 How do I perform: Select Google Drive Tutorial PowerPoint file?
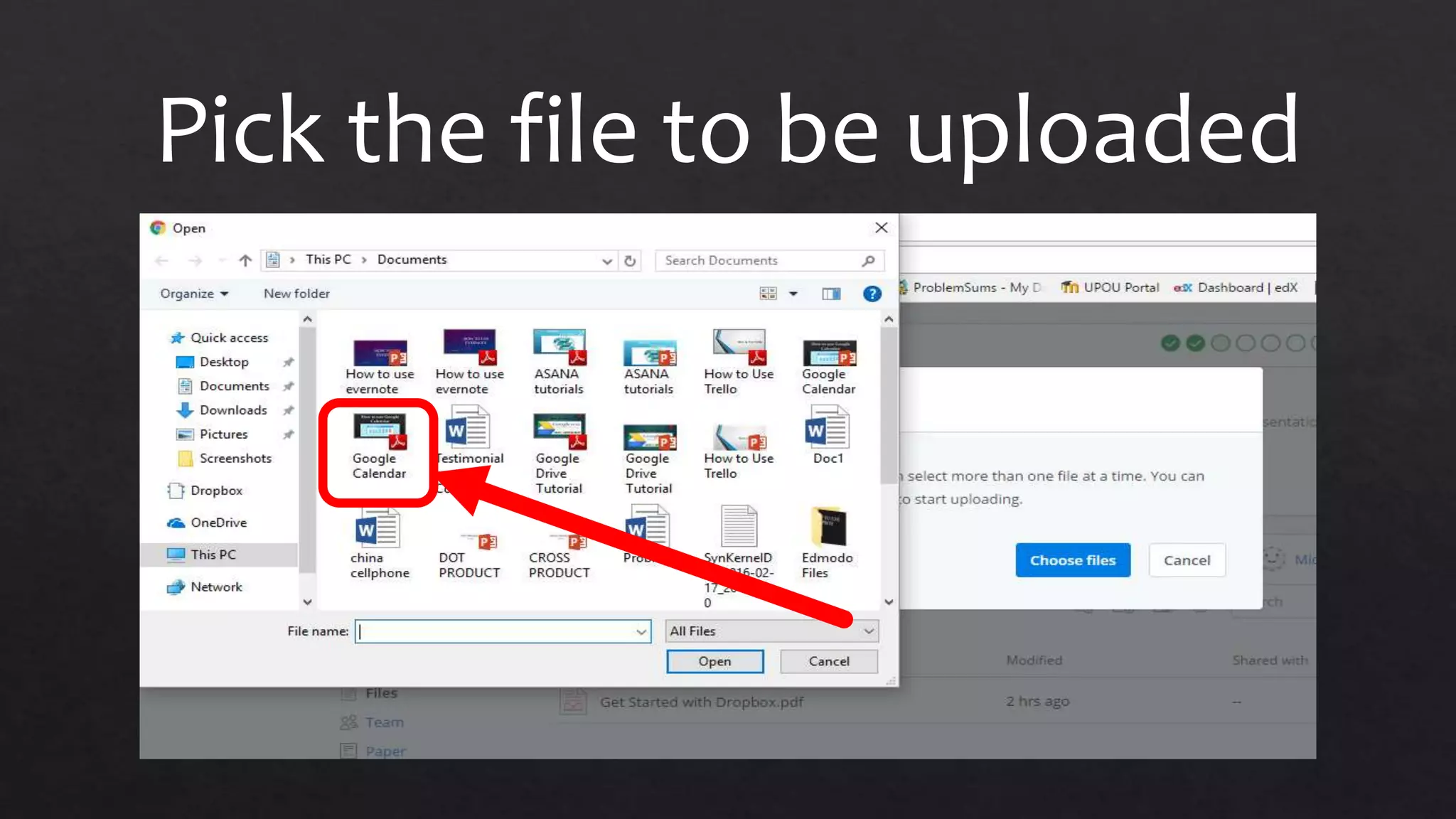pyautogui.click(x=649, y=459)
